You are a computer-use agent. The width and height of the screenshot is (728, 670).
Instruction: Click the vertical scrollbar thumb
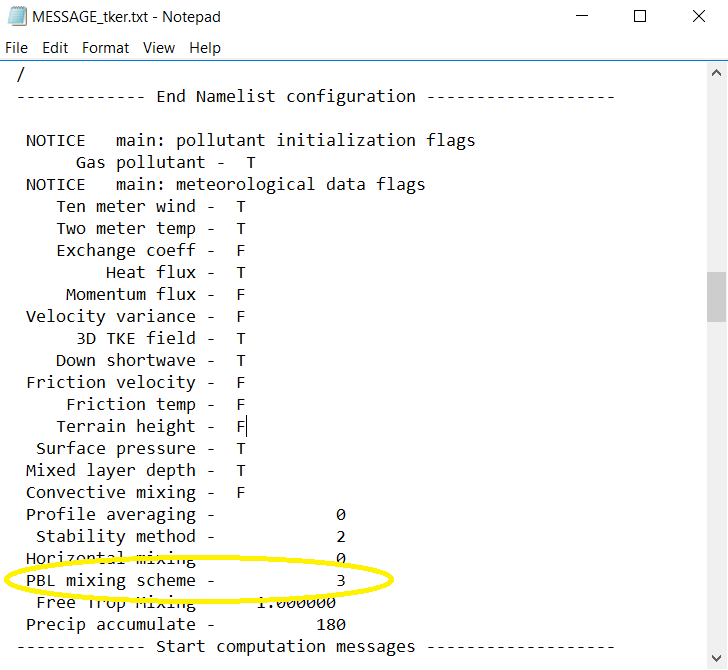[x=717, y=296]
